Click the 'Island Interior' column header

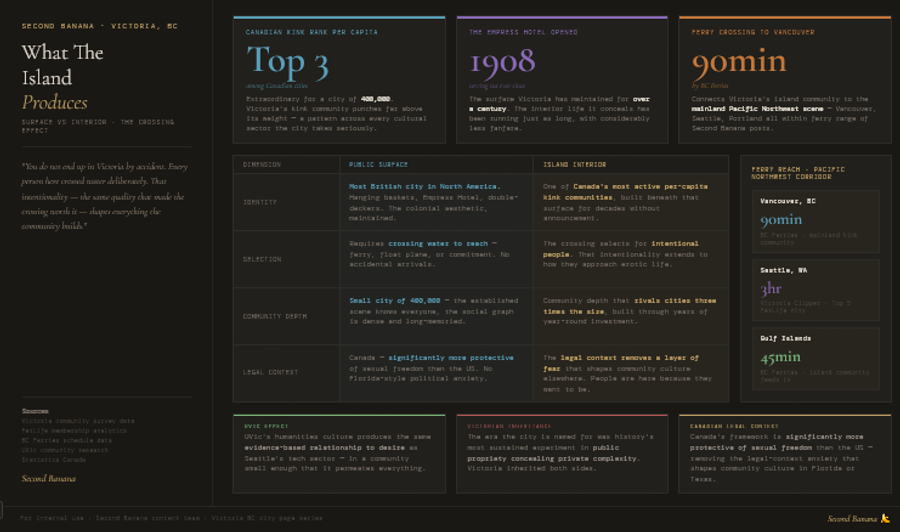574,165
